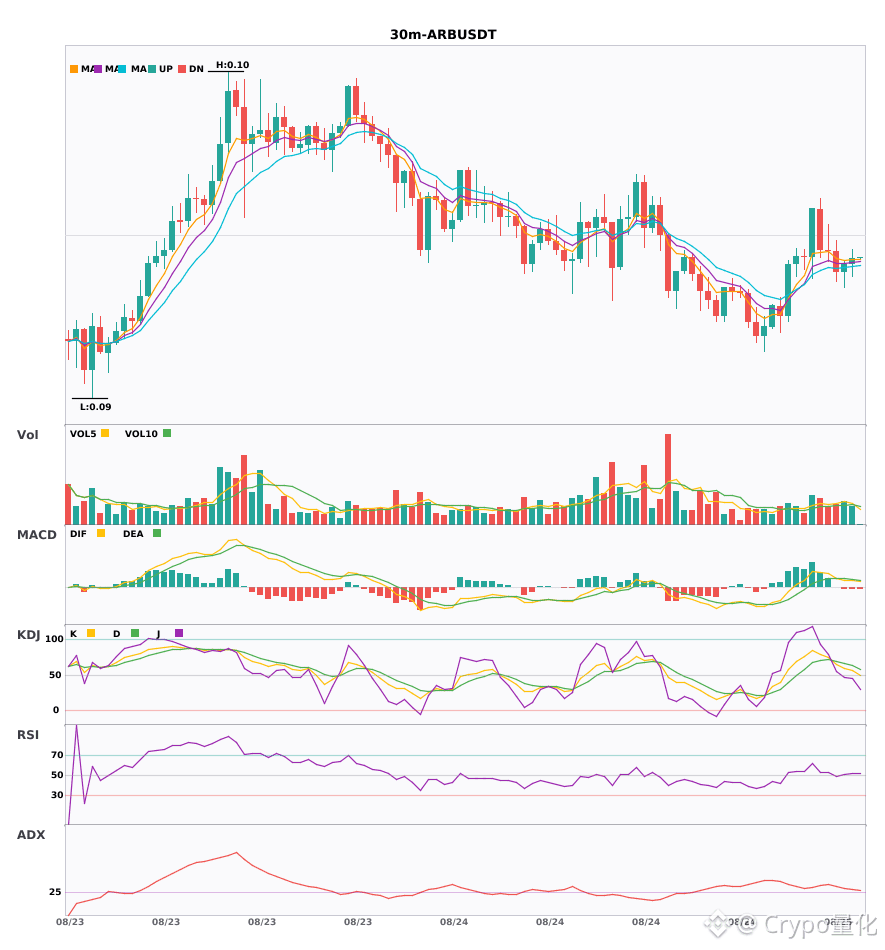Image resolution: width=885 pixels, height=950 pixels.
Task: Click the green VOL10 legend square
Action: point(167,433)
